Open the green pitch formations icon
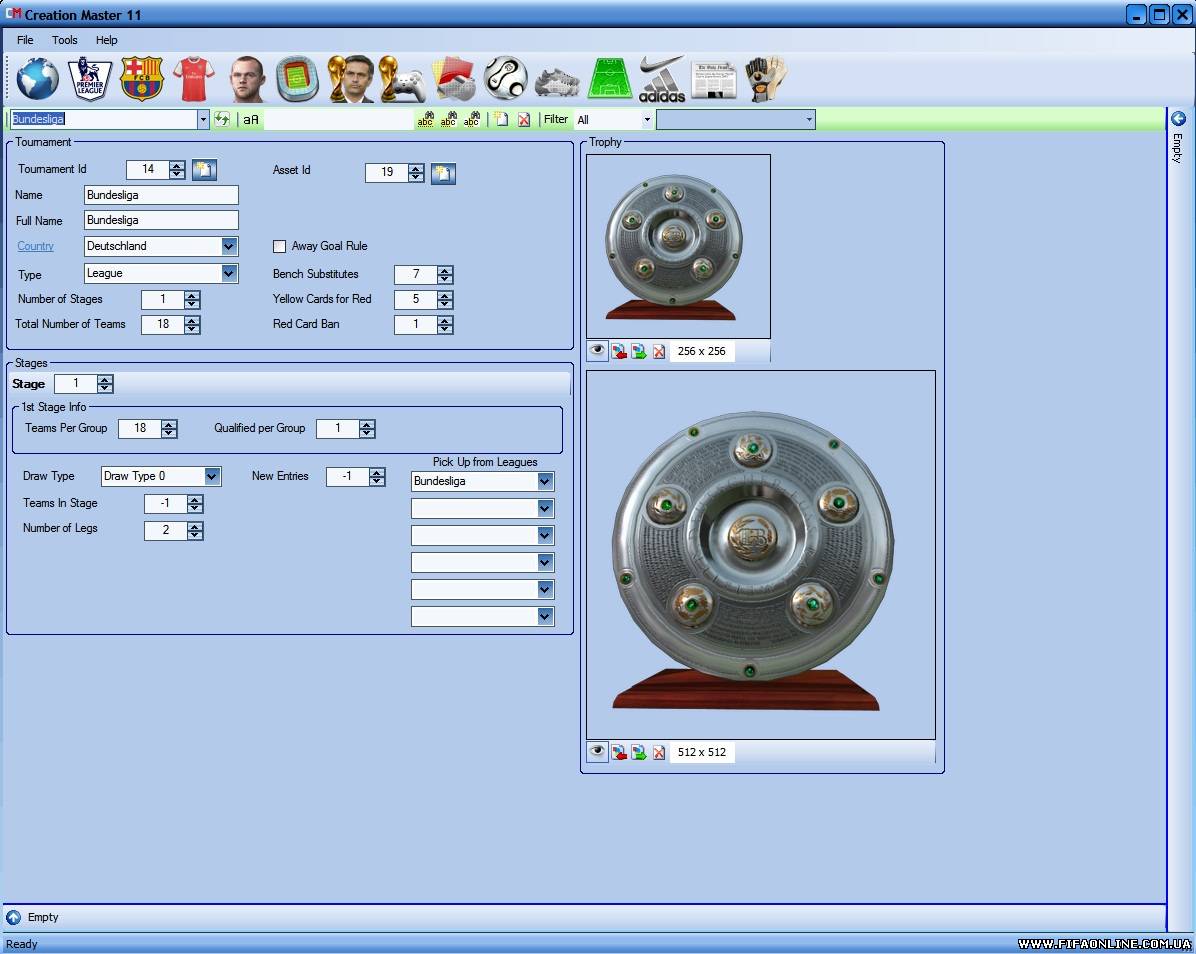The height and width of the screenshot is (954, 1196). [609, 79]
